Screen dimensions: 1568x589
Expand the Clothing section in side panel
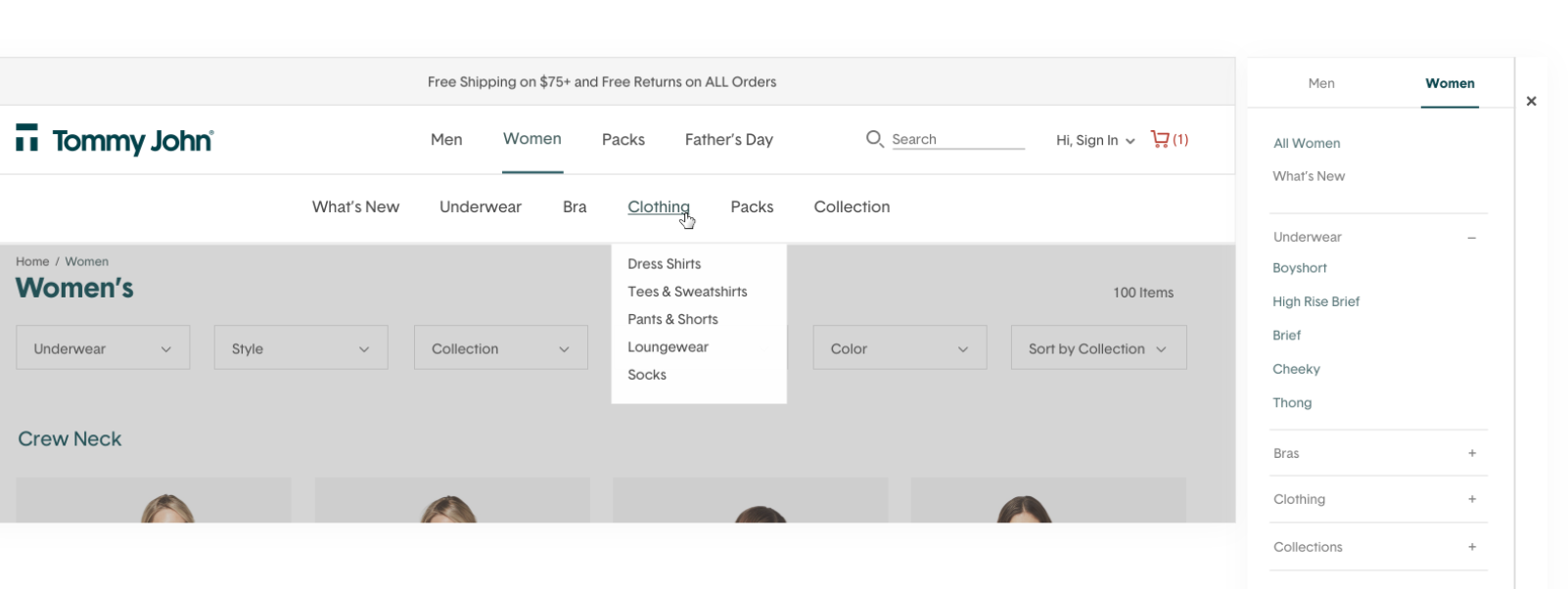click(x=1471, y=499)
